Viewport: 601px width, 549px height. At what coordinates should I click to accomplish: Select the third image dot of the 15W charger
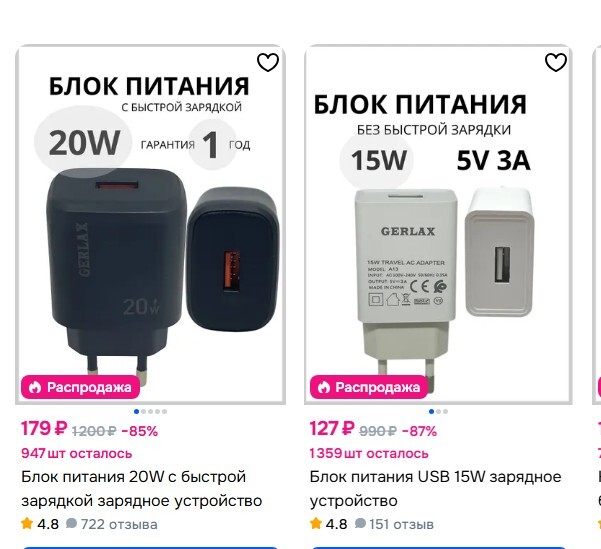[x=445, y=411]
